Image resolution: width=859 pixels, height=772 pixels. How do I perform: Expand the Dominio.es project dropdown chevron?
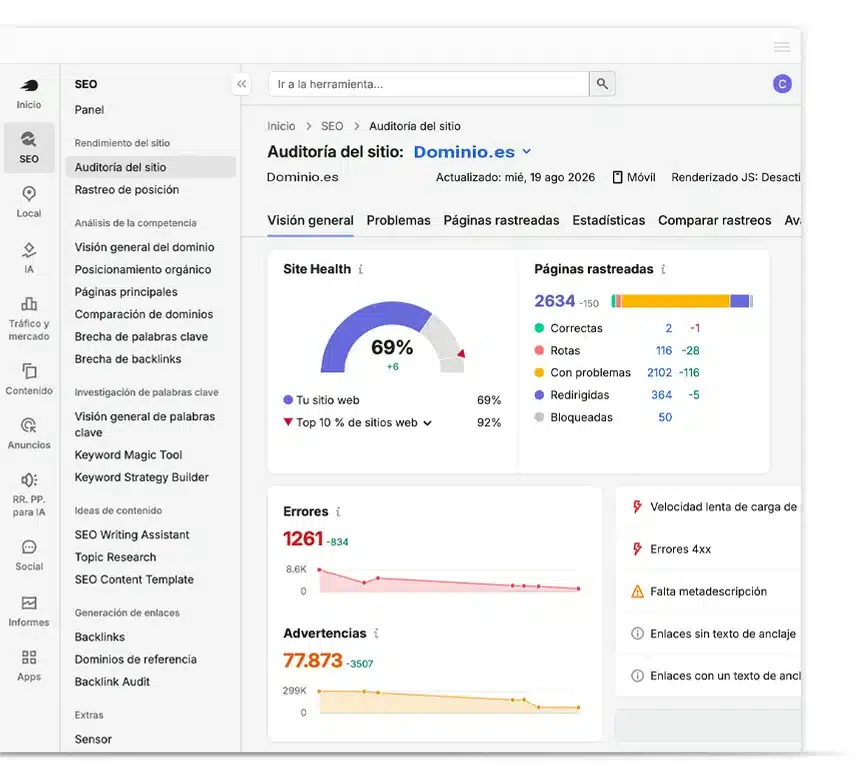click(526, 151)
